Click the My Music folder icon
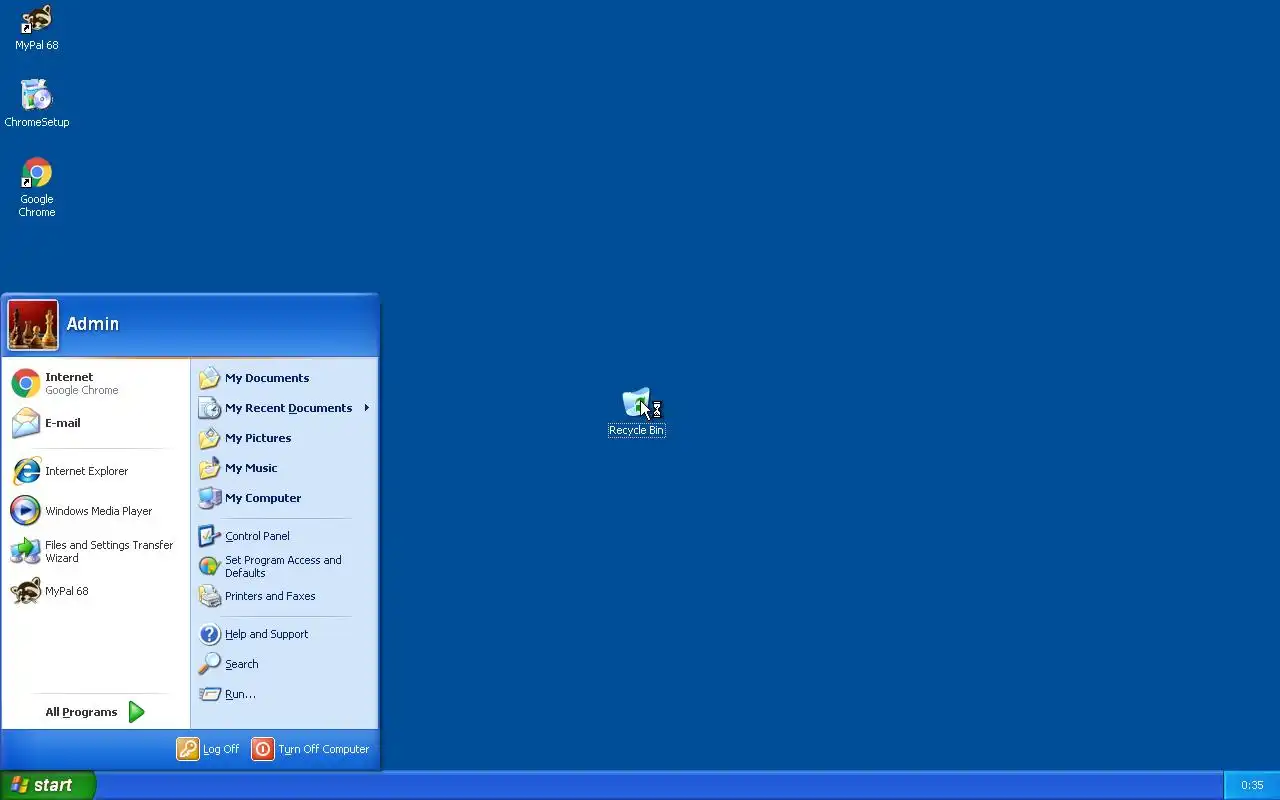 (x=209, y=468)
